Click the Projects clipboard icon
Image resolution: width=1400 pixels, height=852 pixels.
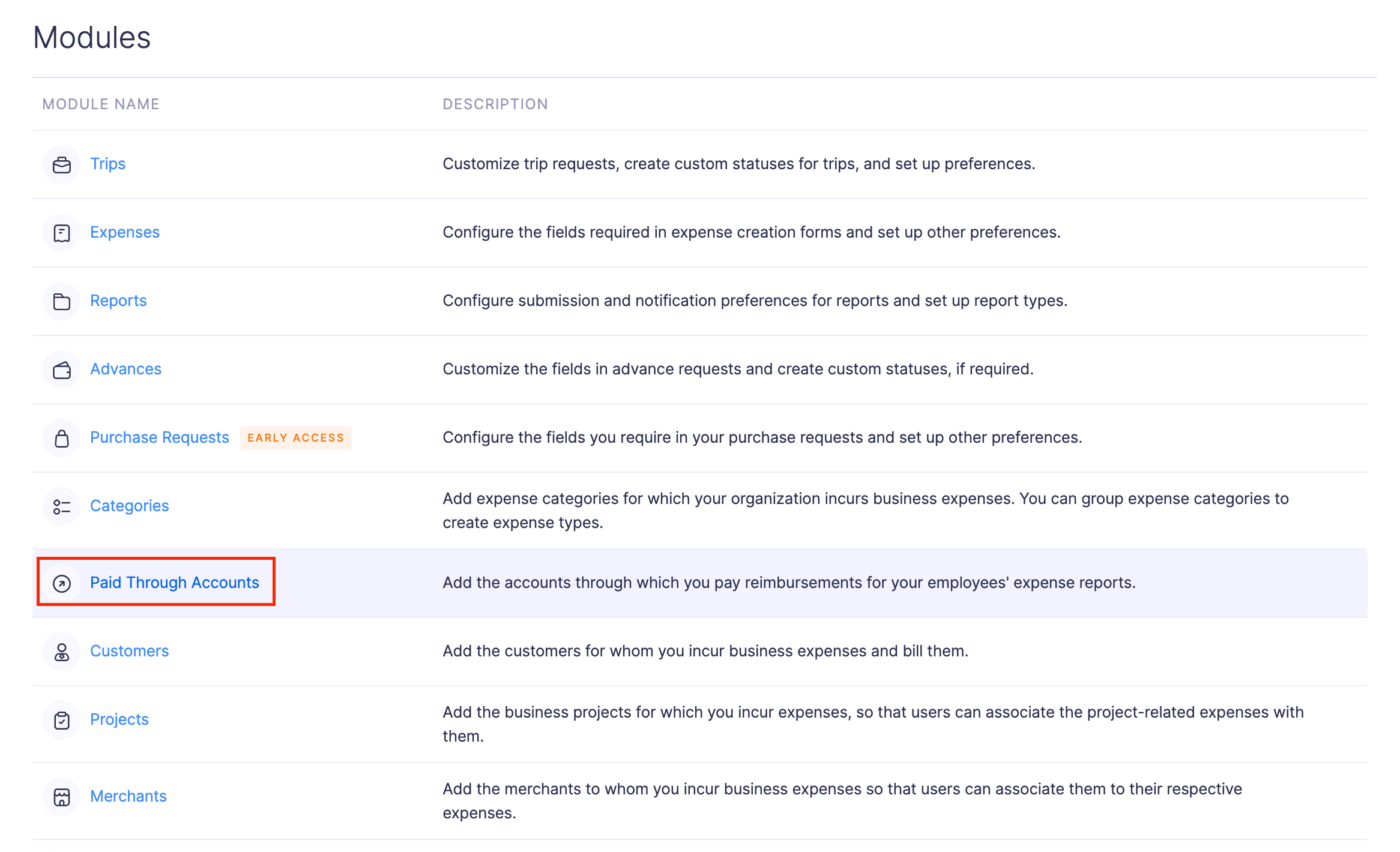[x=62, y=720]
